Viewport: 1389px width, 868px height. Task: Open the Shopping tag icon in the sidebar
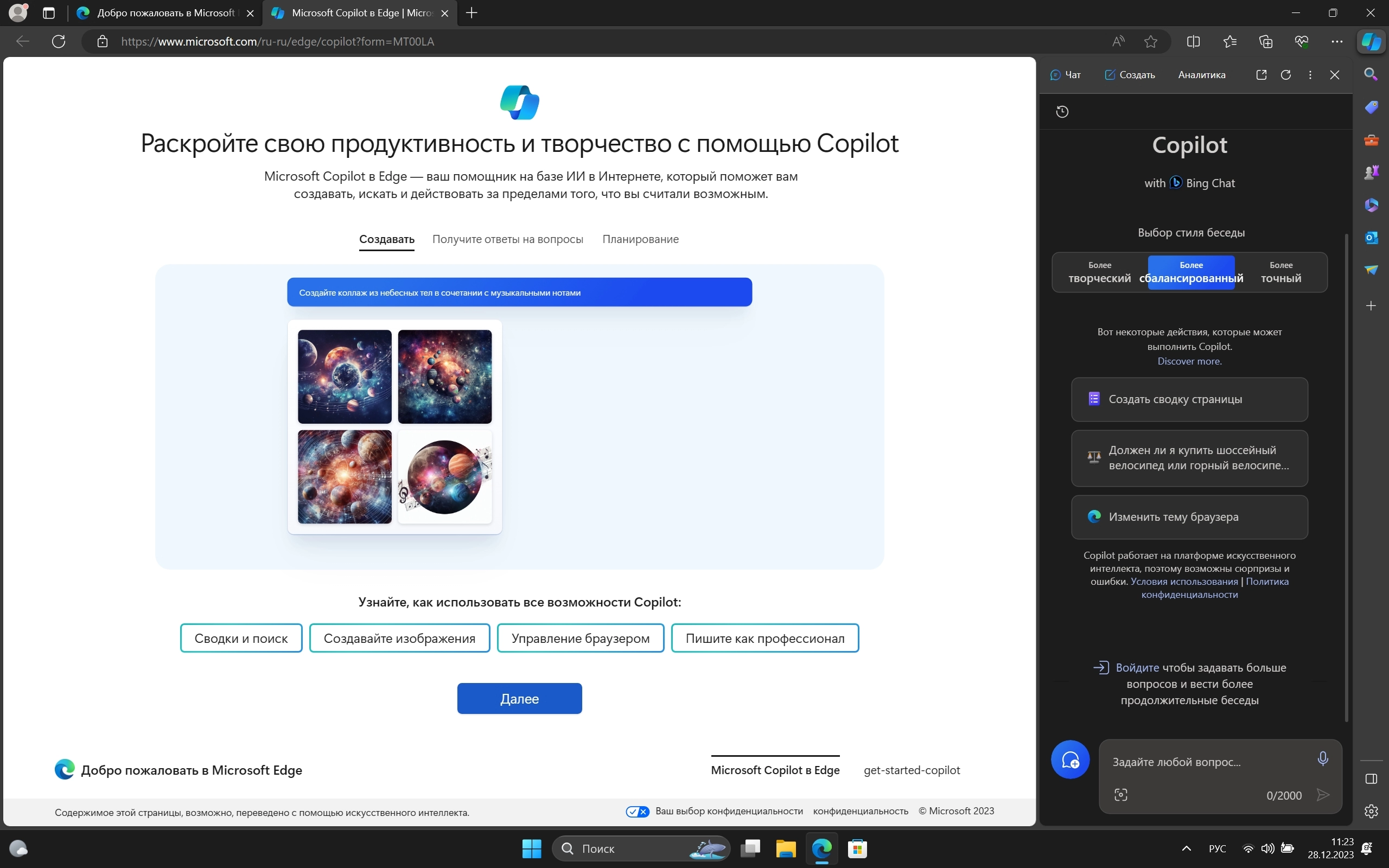click(x=1371, y=107)
